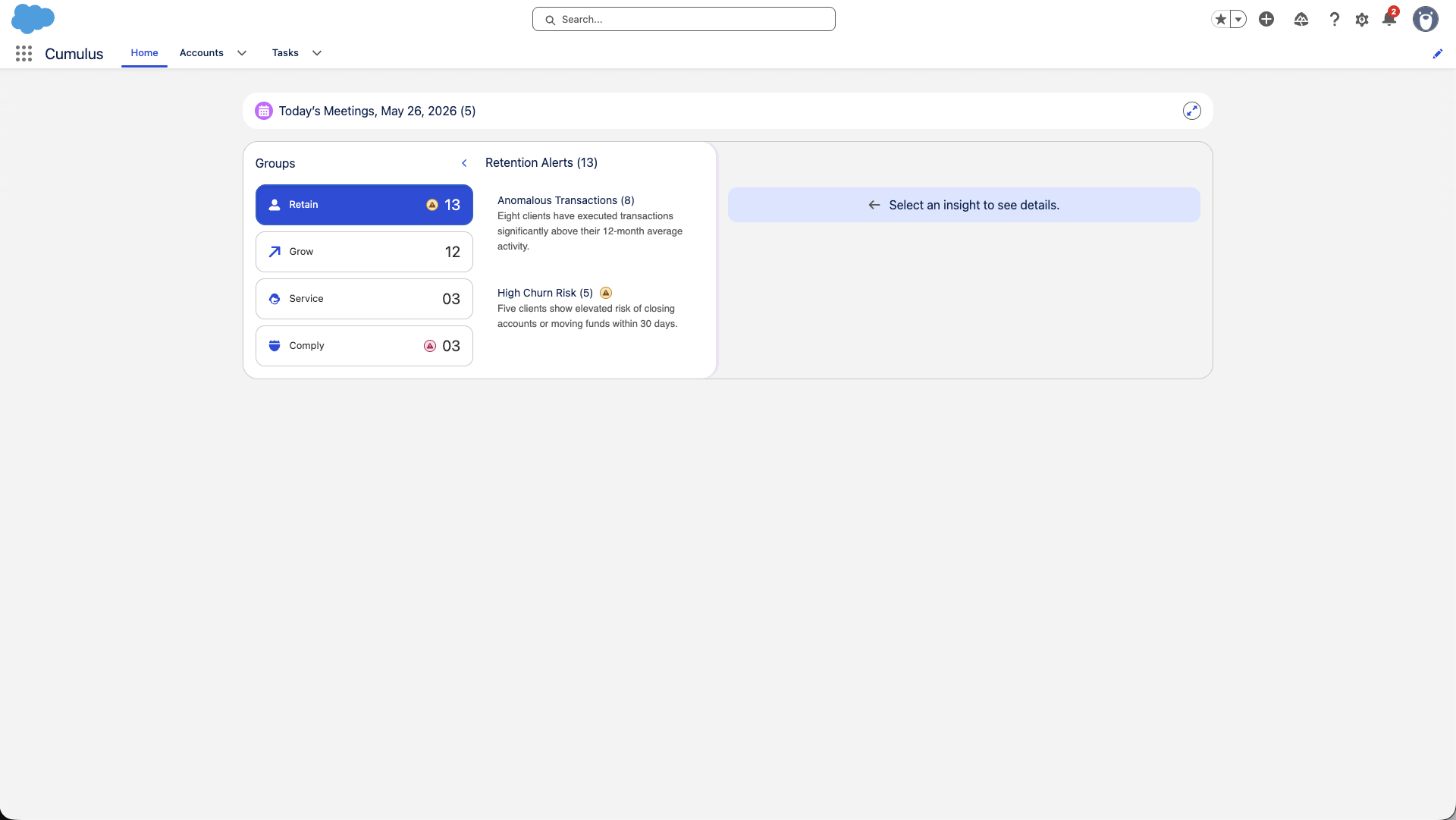Open the Global Actions plus icon
The image size is (1456, 820).
click(1266, 19)
